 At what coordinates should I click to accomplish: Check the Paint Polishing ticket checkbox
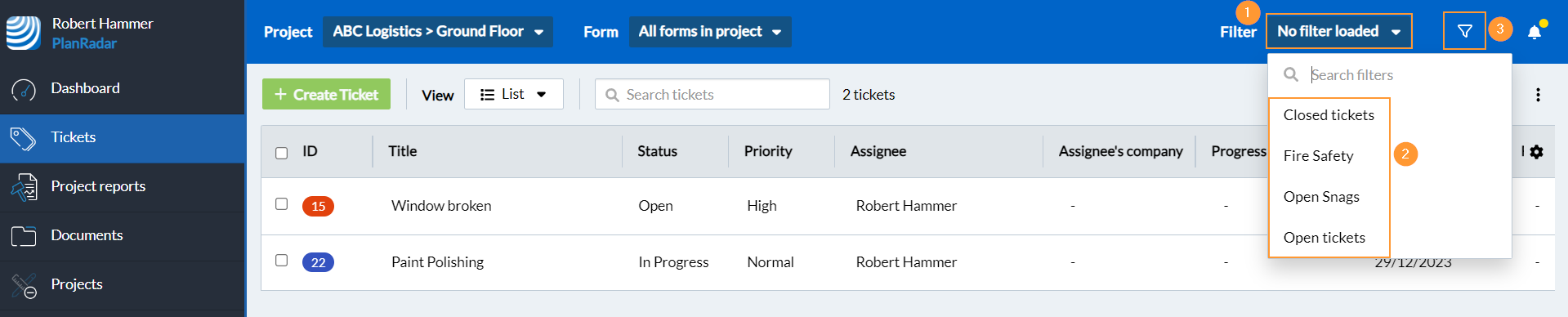282,261
